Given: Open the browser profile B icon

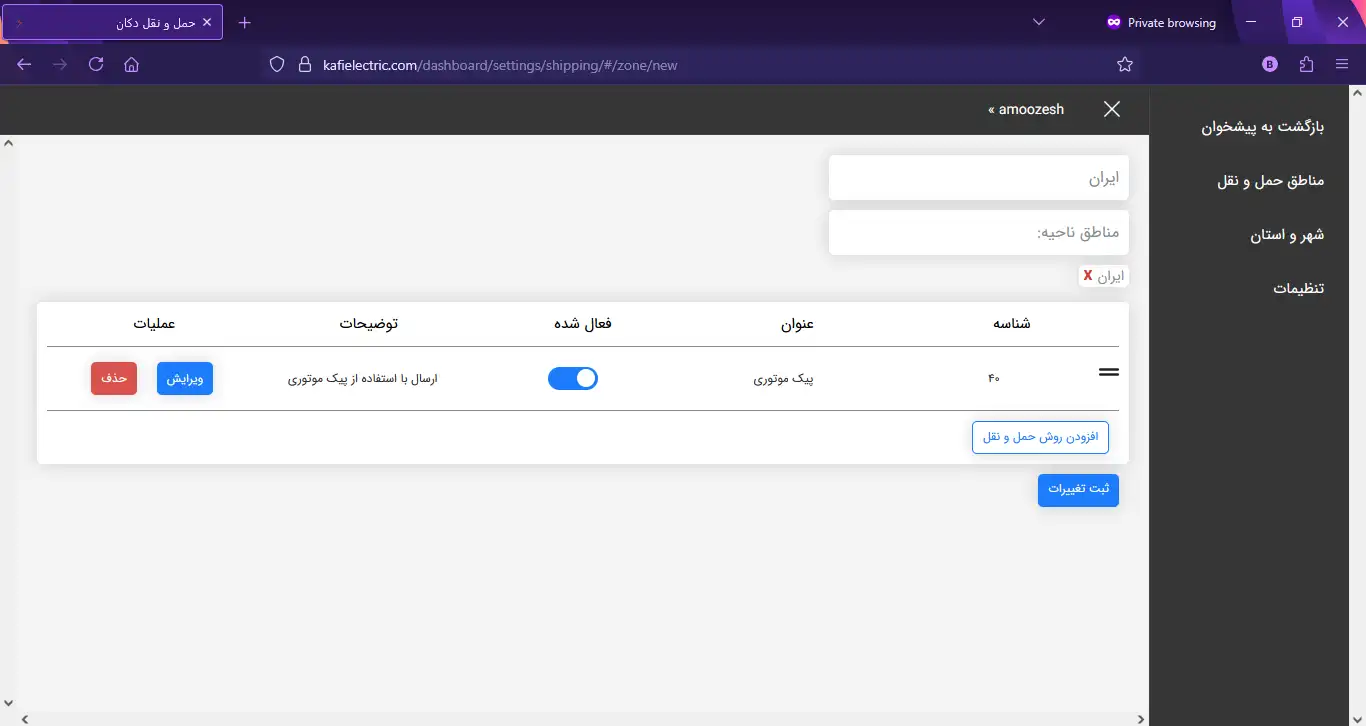Looking at the screenshot, I should [x=1269, y=64].
